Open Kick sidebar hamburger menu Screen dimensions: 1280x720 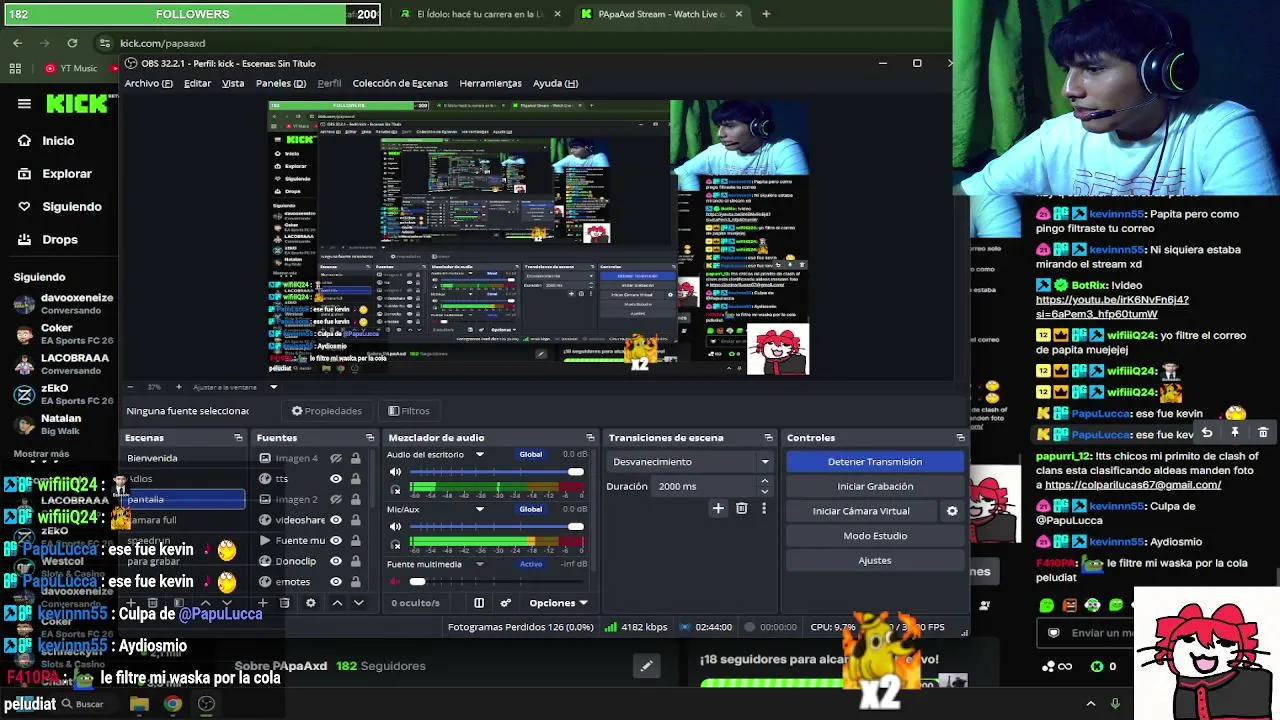tap(24, 103)
